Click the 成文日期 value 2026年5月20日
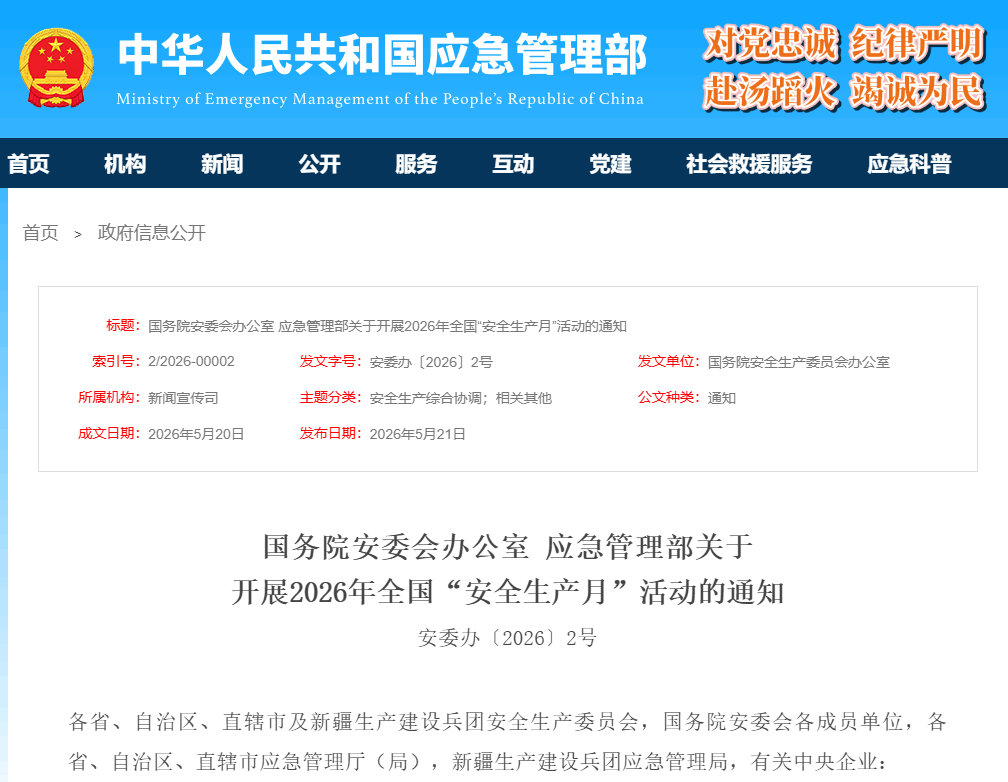Viewport: 1008px width, 782px height. coord(196,434)
